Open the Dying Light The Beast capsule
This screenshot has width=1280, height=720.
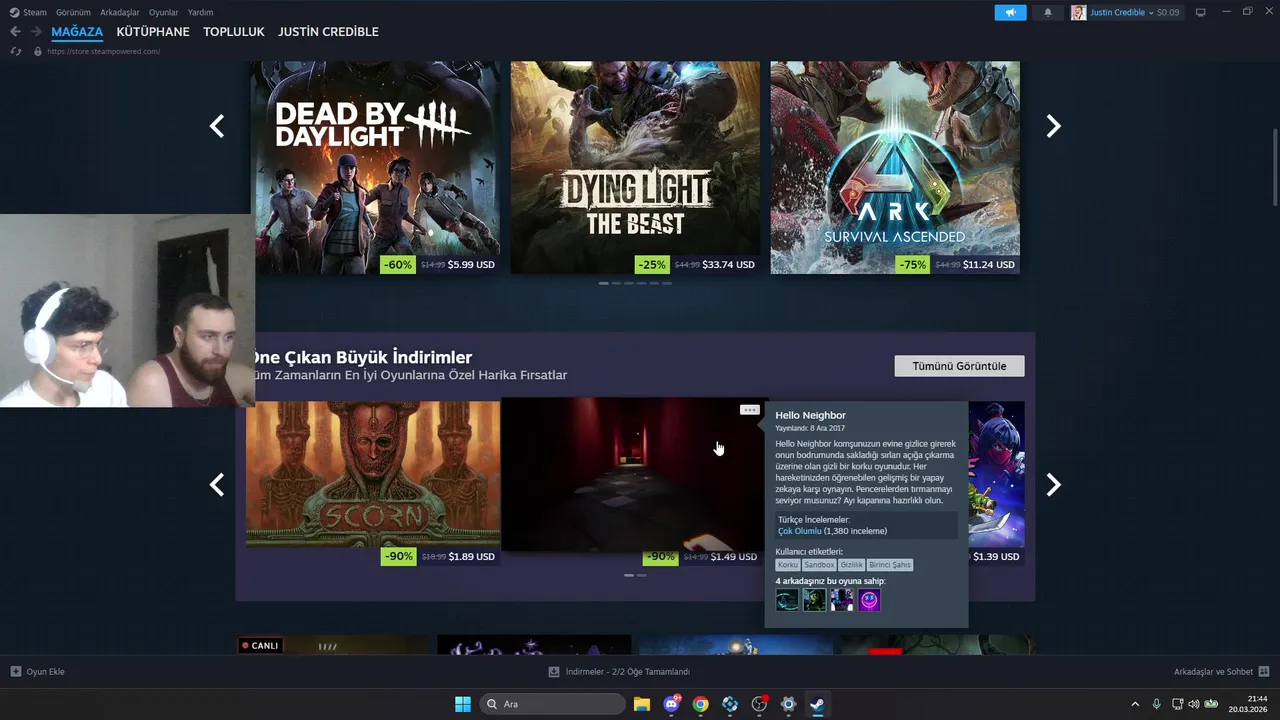pos(635,167)
